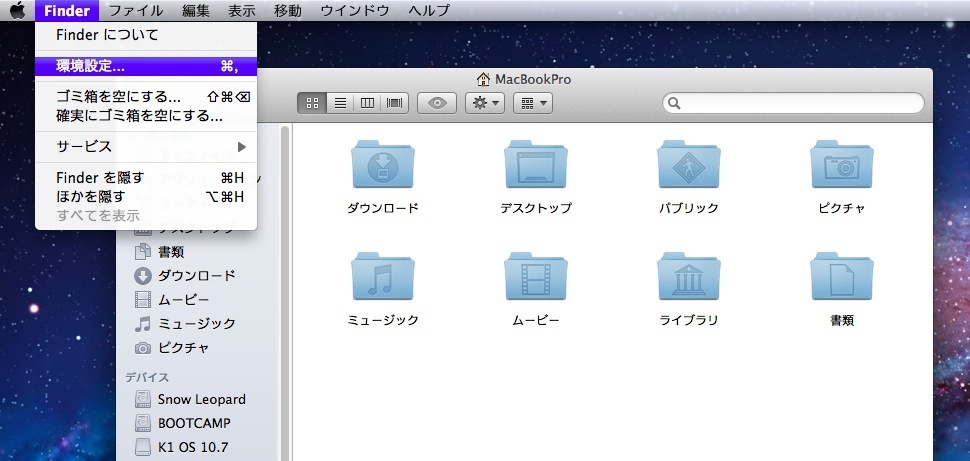Switch to icon view mode

312,103
